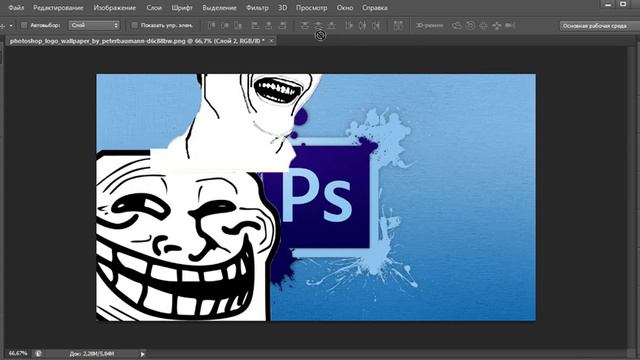The image size is (640, 360).
Task: Open the Редактирование menu
Action: point(58,7)
